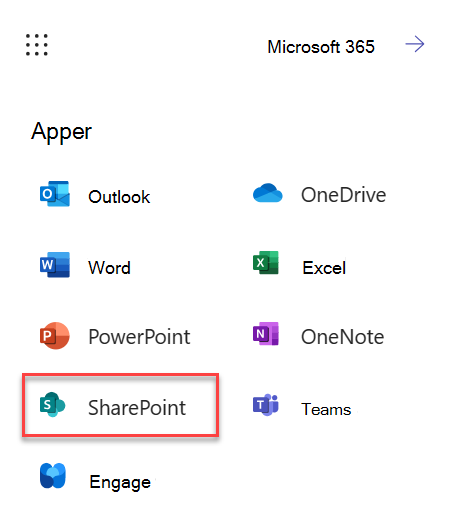The width and height of the screenshot is (450, 517).
Task: Click the Outlook label
Action: [x=119, y=197]
